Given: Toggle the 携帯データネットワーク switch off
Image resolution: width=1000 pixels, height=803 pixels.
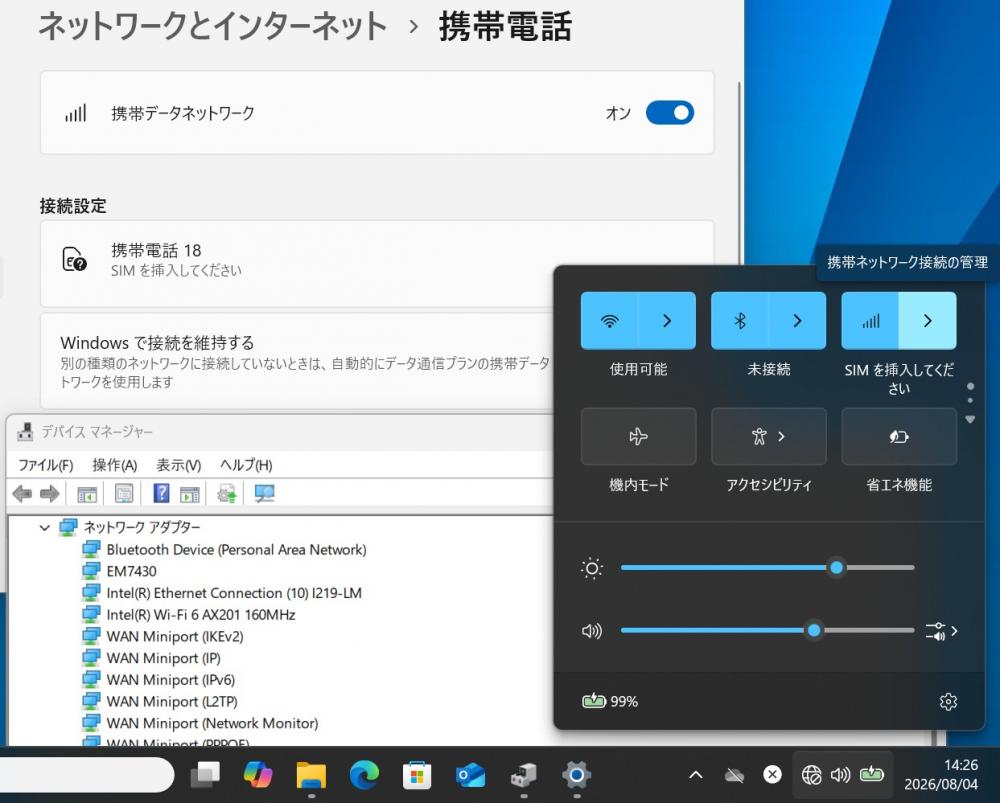Looking at the screenshot, I should [670, 113].
